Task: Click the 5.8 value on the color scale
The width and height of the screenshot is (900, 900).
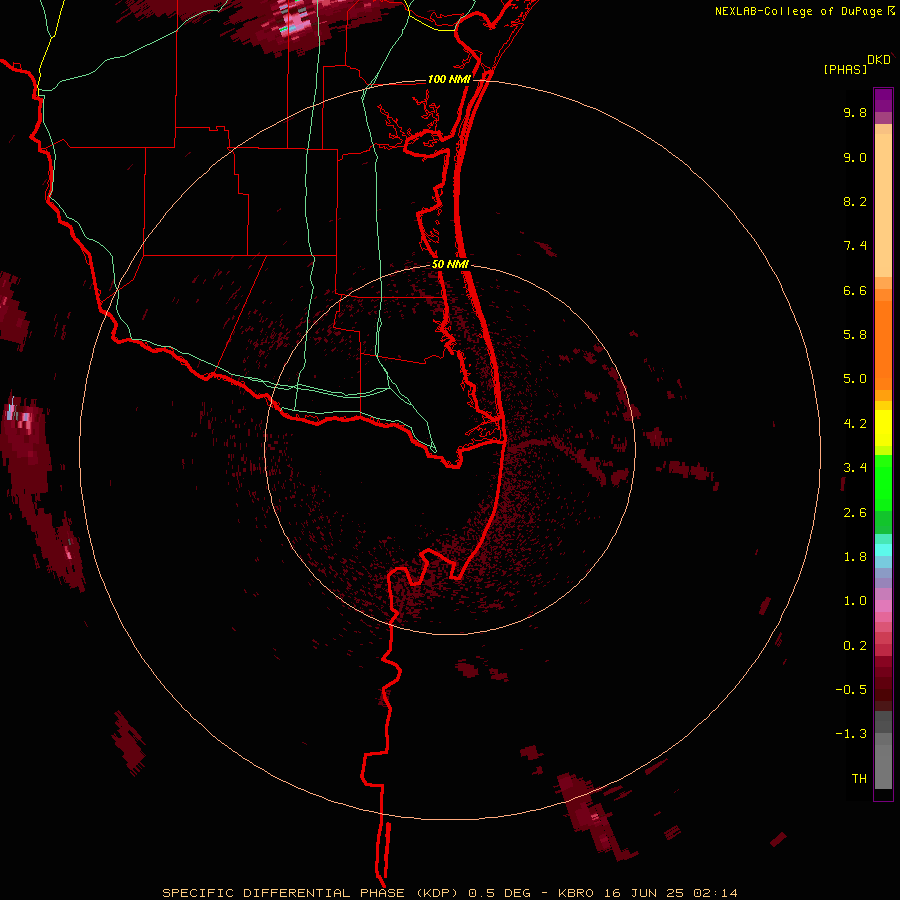Action: click(x=855, y=335)
